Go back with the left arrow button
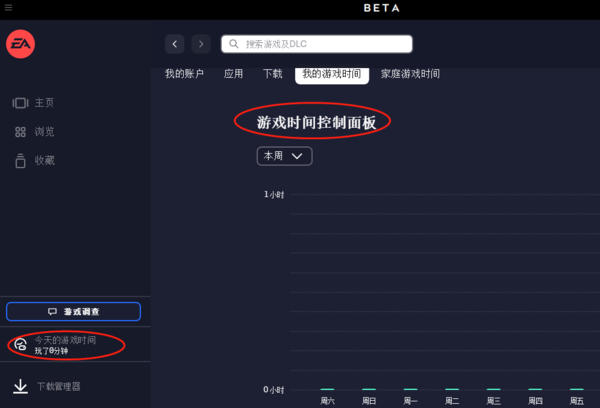Screen dimensions: 600x408 pos(175,44)
